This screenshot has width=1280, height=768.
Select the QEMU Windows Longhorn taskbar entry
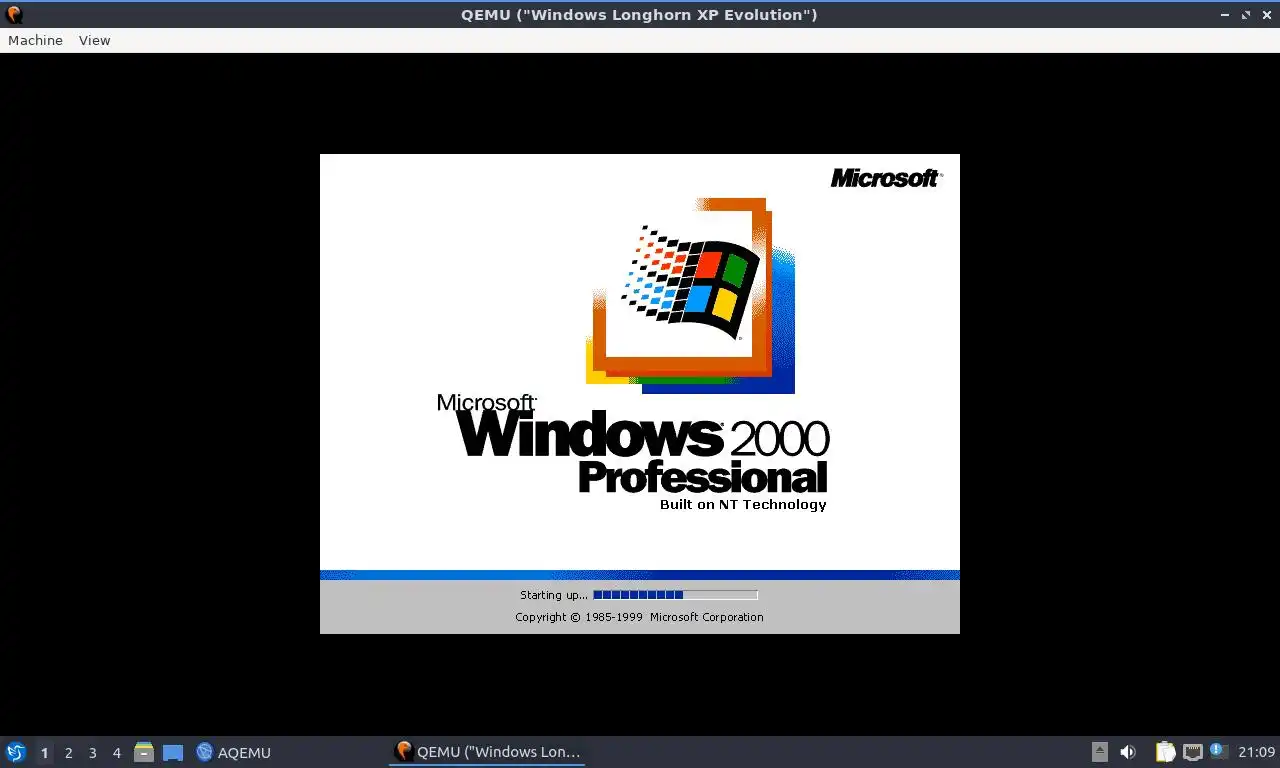click(x=488, y=752)
